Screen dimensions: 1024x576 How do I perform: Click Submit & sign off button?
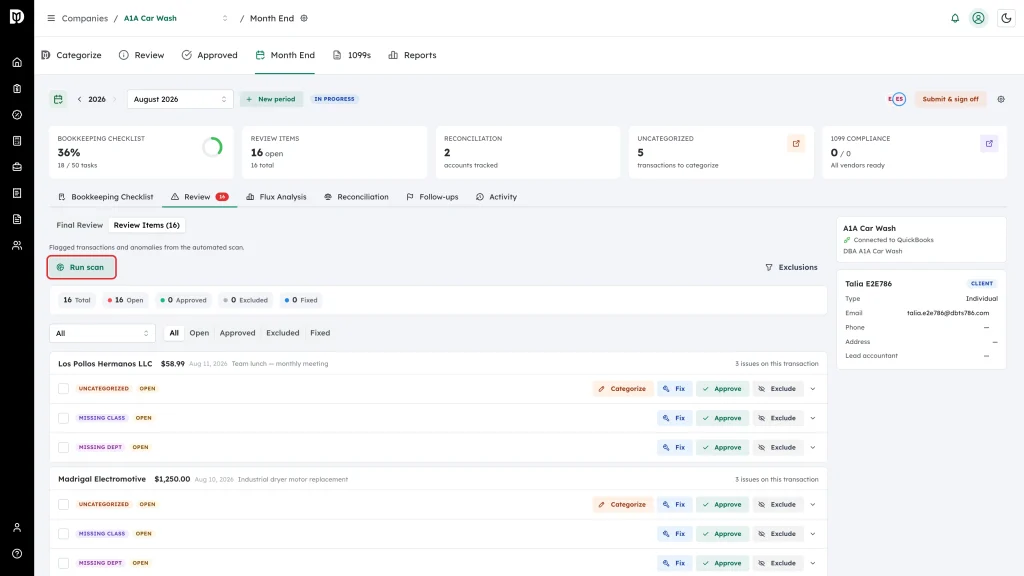[950, 99]
